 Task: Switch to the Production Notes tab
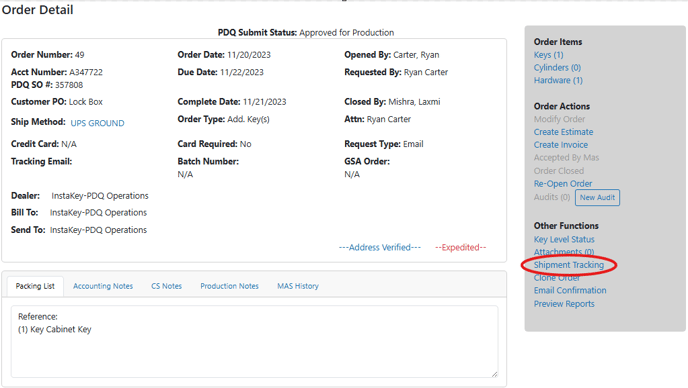tap(229, 286)
